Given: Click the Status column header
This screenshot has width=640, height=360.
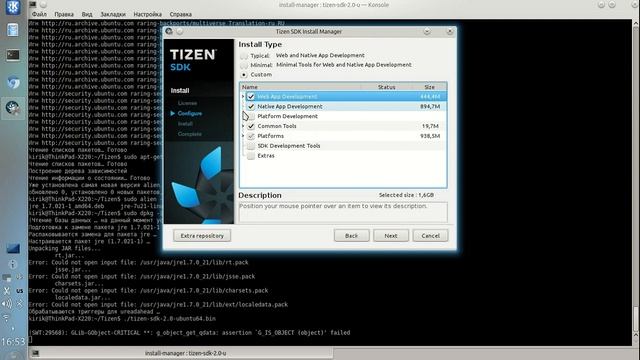Looking at the screenshot, I should click(387, 87).
